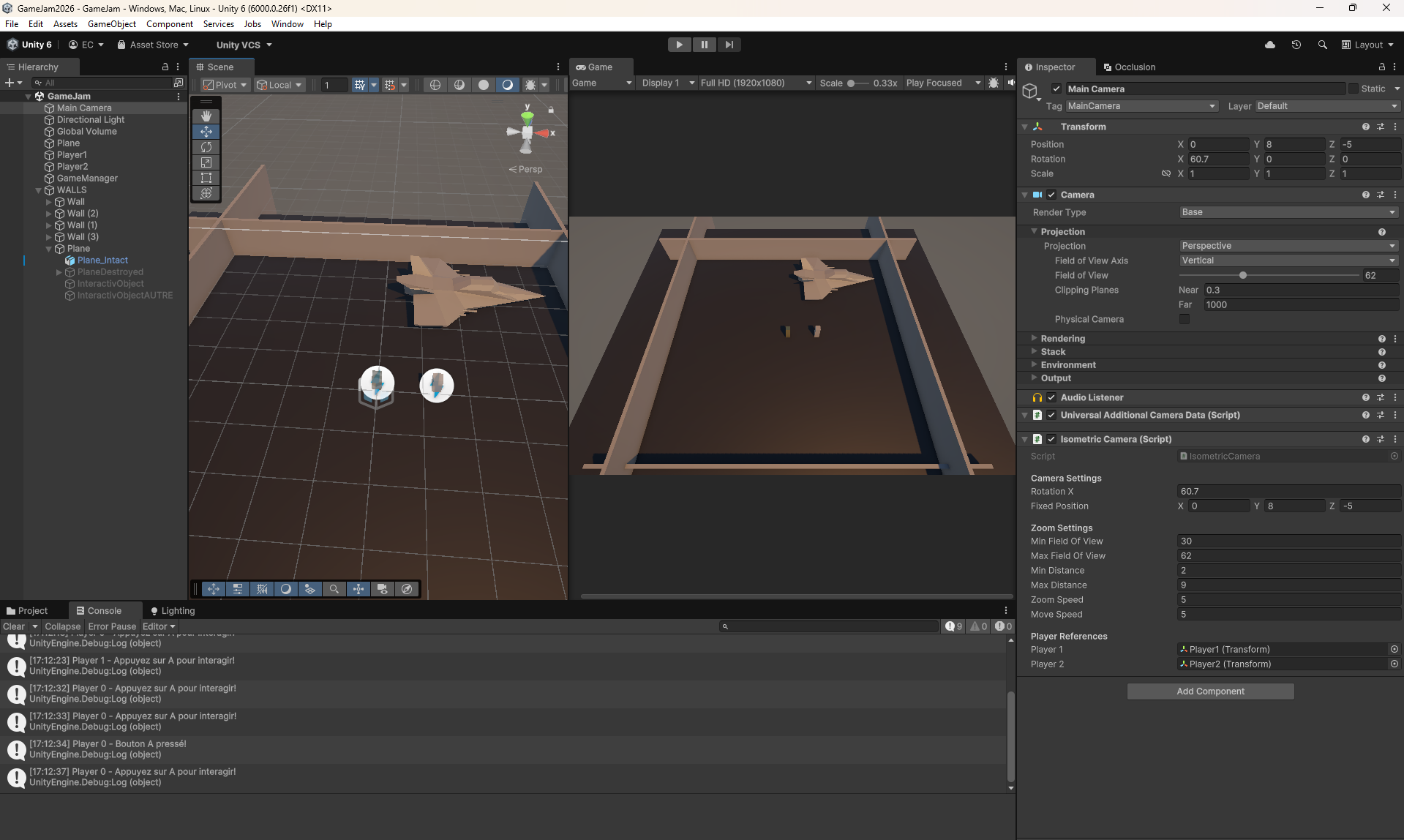Adjust the Field of View slider

coord(1242,275)
